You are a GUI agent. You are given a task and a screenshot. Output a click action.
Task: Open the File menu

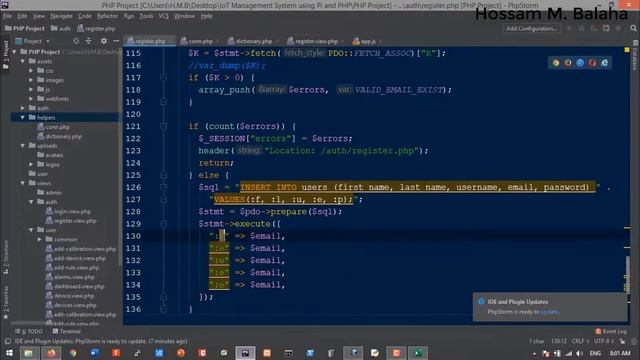click(x=7, y=16)
